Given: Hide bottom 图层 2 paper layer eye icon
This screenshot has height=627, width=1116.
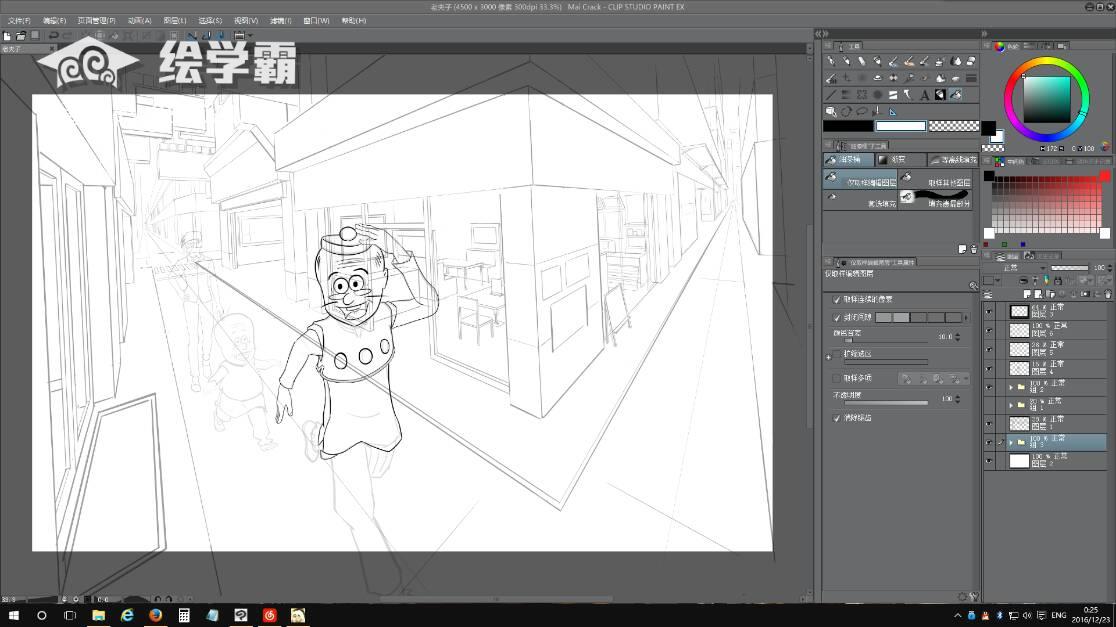Looking at the screenshot, I should tap(989, 461).
